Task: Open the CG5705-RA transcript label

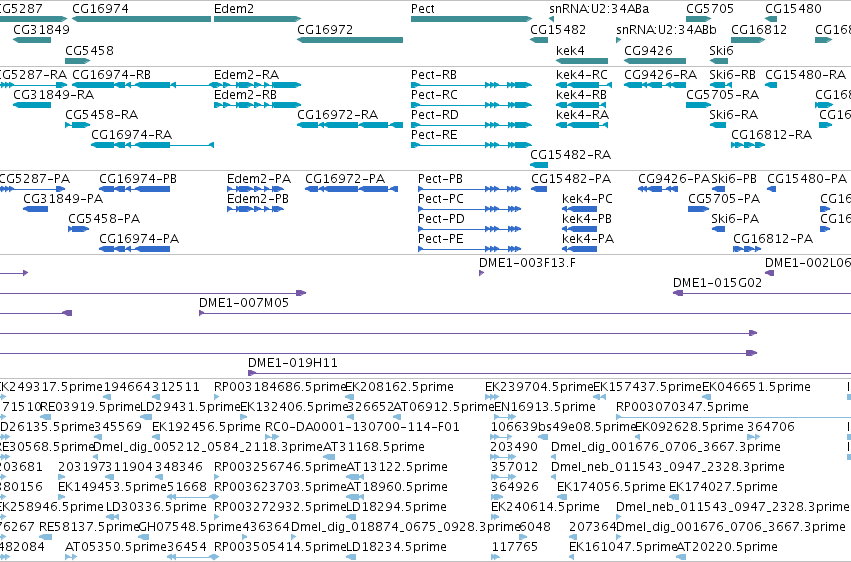Action: click(x=722, y=94)
